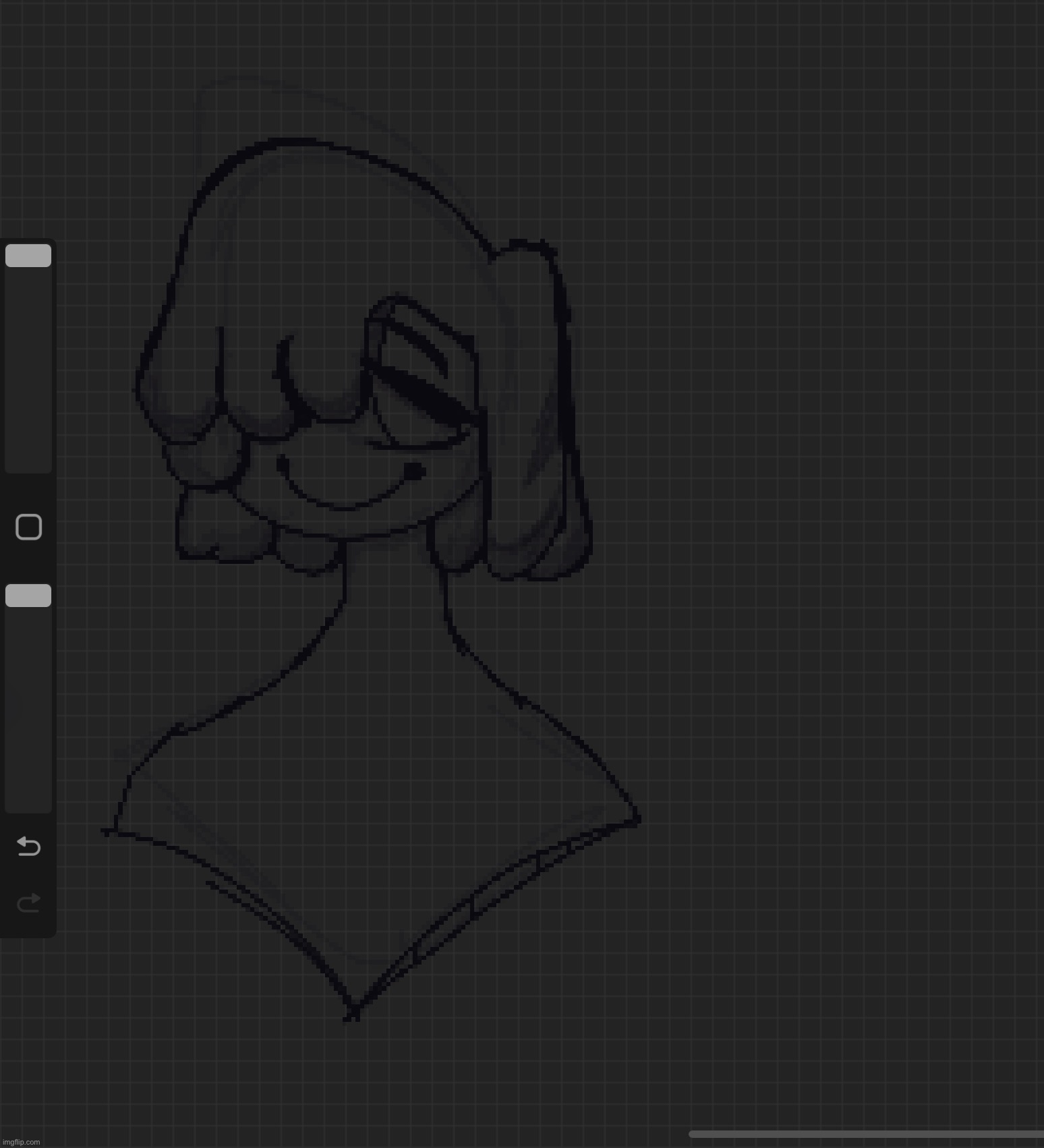Image resolution: width=1044 pixels, height=1148 pixels.
Task: Click the brush size slider handle
Action: [28, 256]
